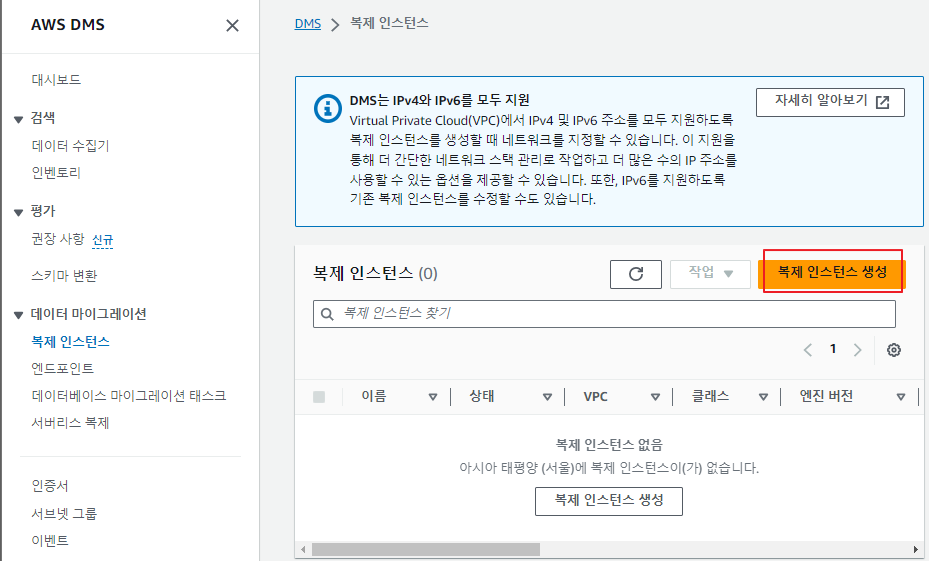929x561 pixels.
Task: Click the 엔진 버전 column header
Action: pos(826,396)
